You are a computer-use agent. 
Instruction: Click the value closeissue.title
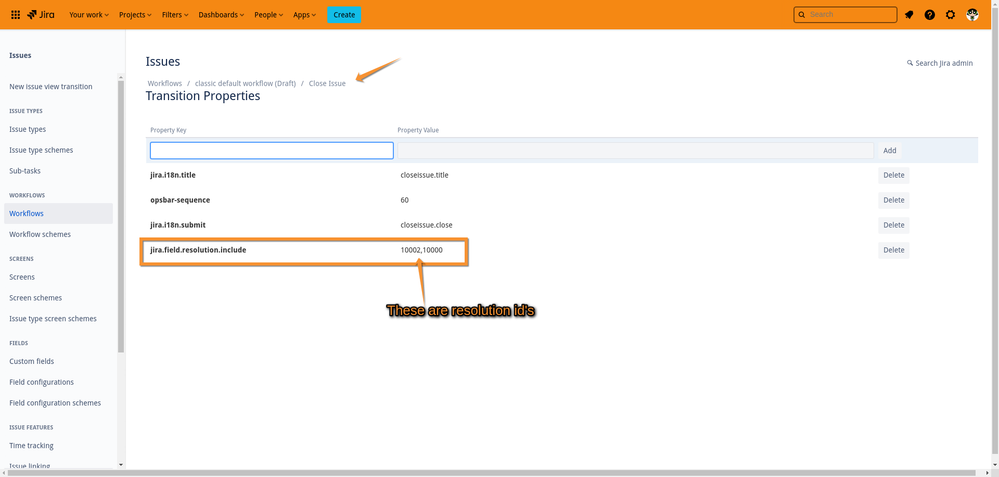click(424, 175)
